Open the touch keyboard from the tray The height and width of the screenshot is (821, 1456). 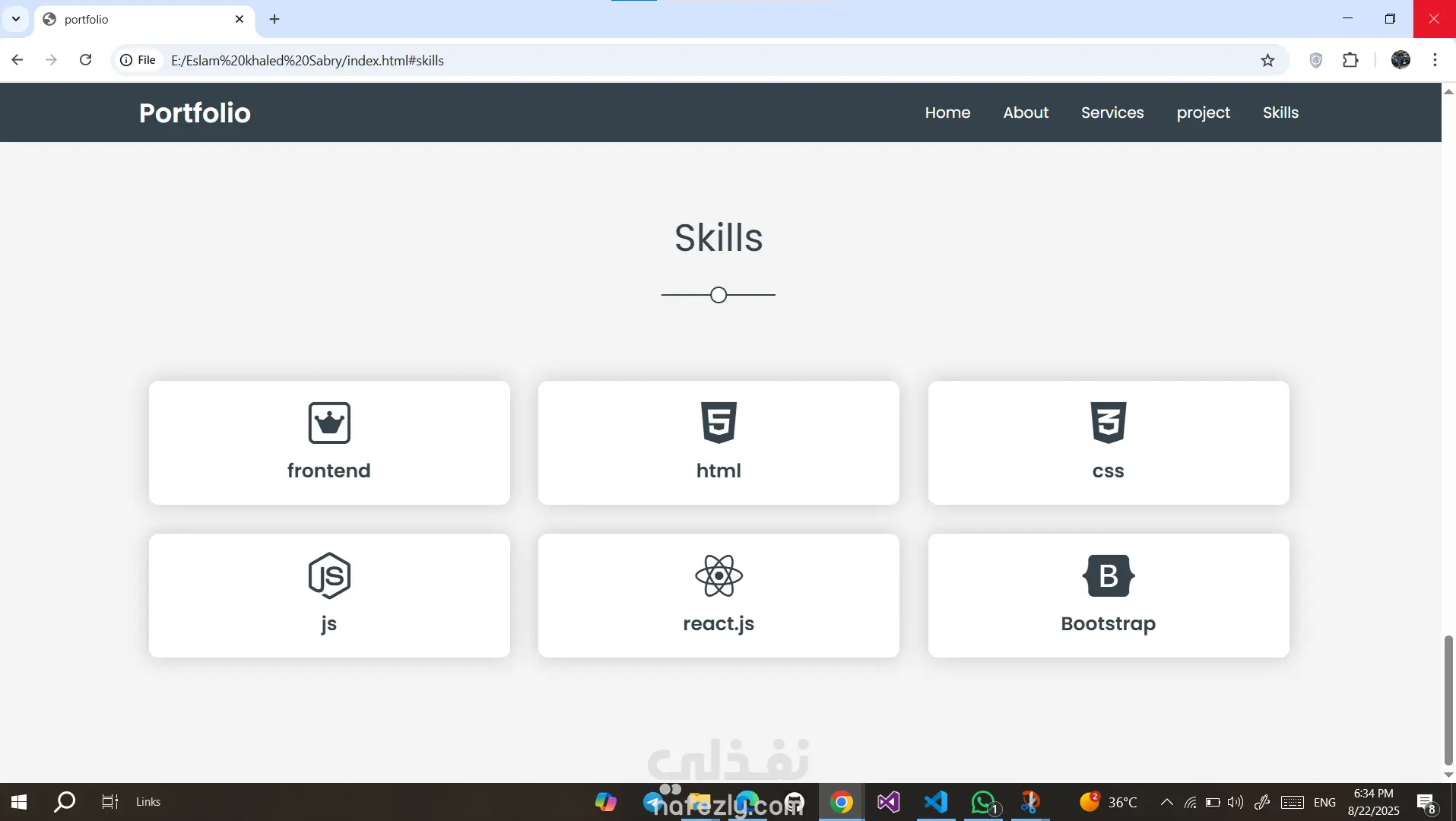[x=1293, y=802]
